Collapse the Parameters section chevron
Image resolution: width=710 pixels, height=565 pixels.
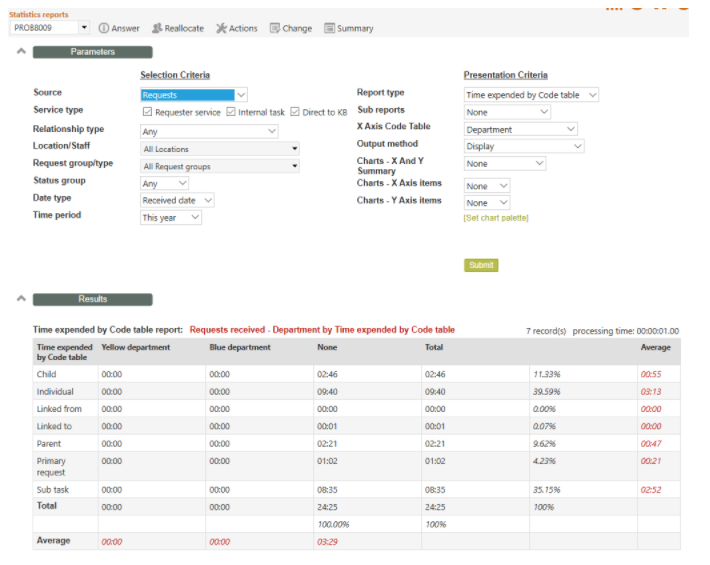[x=21, y=52]
